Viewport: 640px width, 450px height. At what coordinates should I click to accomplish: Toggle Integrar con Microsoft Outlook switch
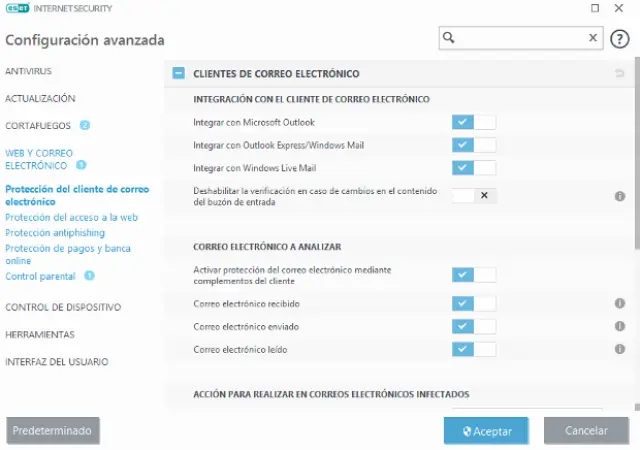click(x=473, y=122)
